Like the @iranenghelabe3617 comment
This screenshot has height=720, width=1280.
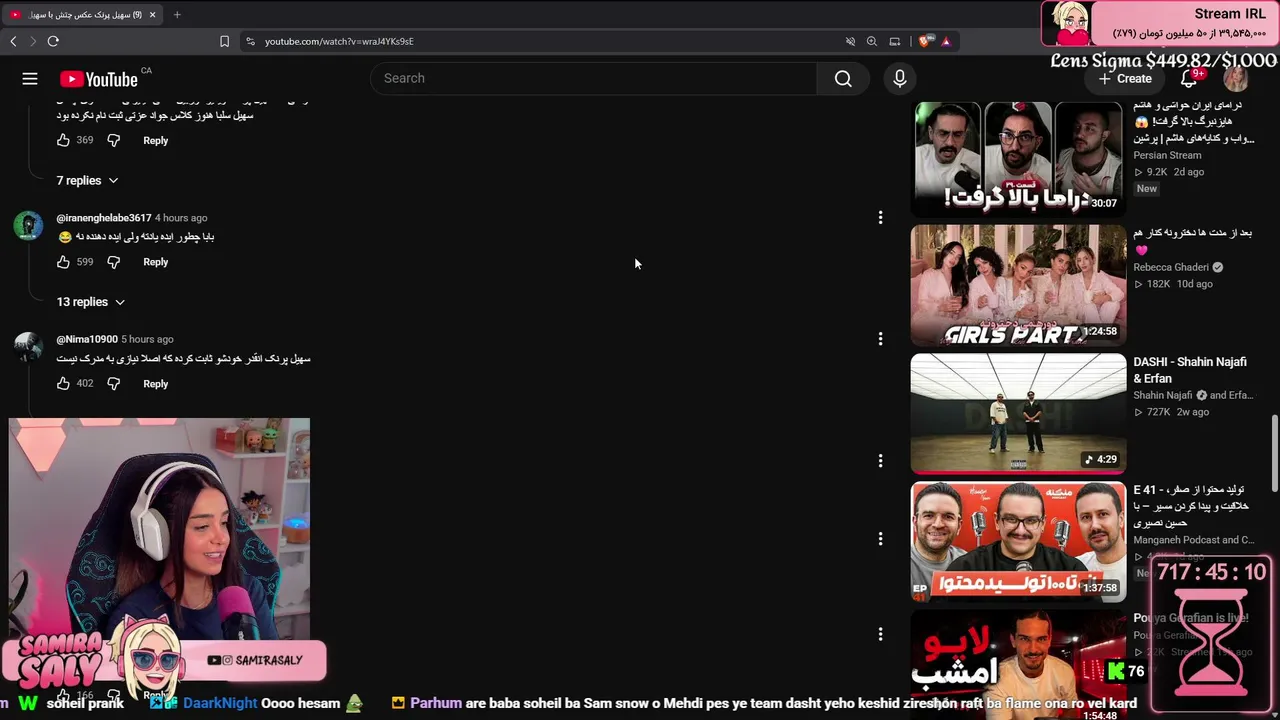(63, 262)
